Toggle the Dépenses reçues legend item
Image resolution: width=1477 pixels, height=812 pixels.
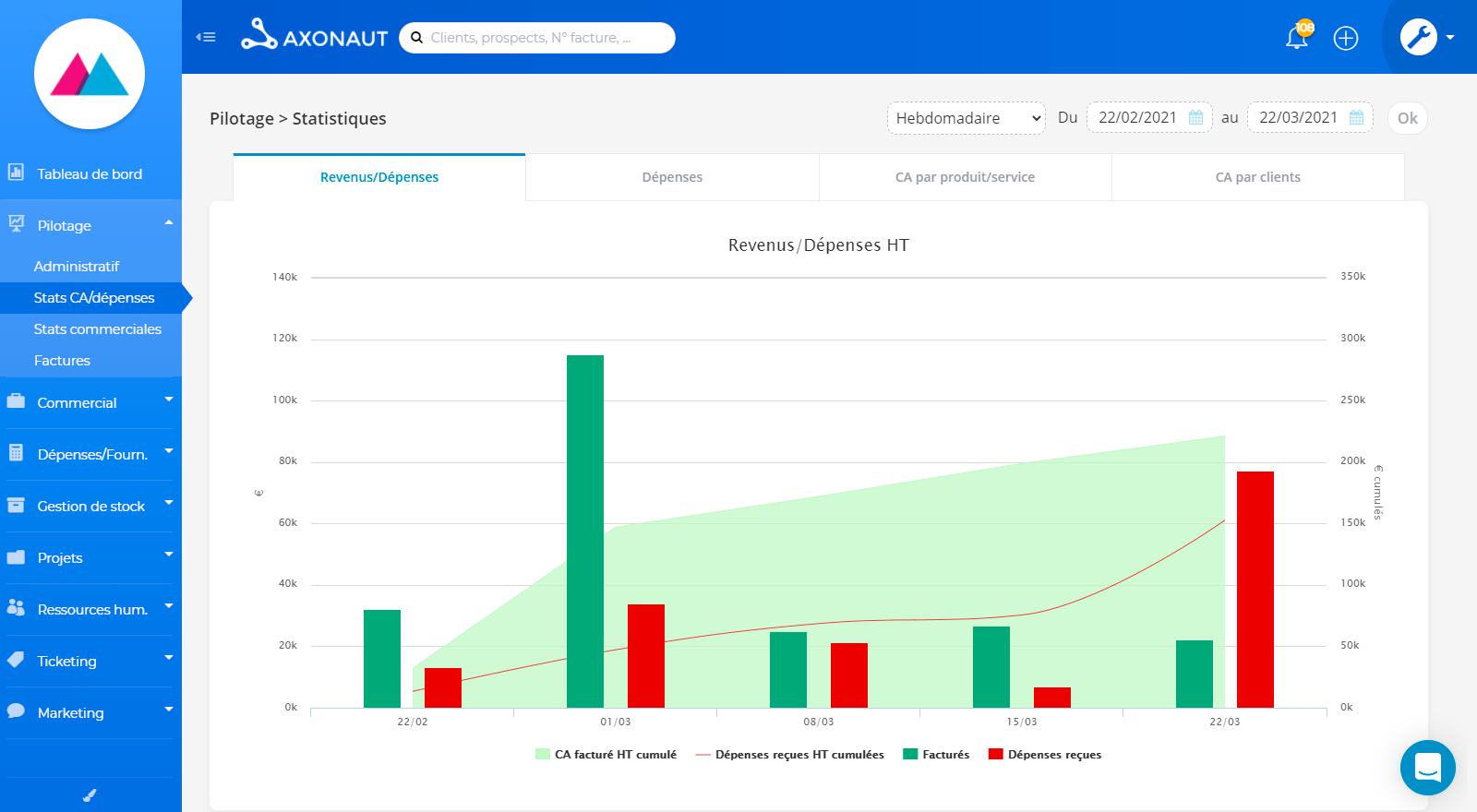[1045, 754]
